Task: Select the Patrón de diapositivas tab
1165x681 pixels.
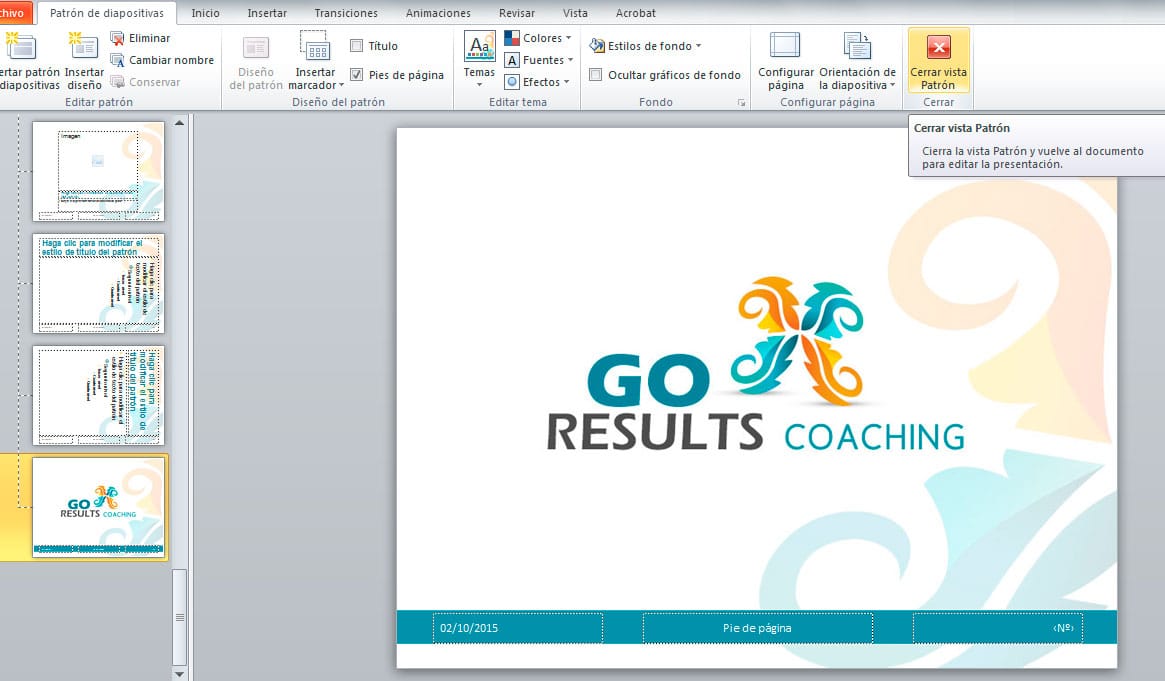Action: (x=107, y=13)
